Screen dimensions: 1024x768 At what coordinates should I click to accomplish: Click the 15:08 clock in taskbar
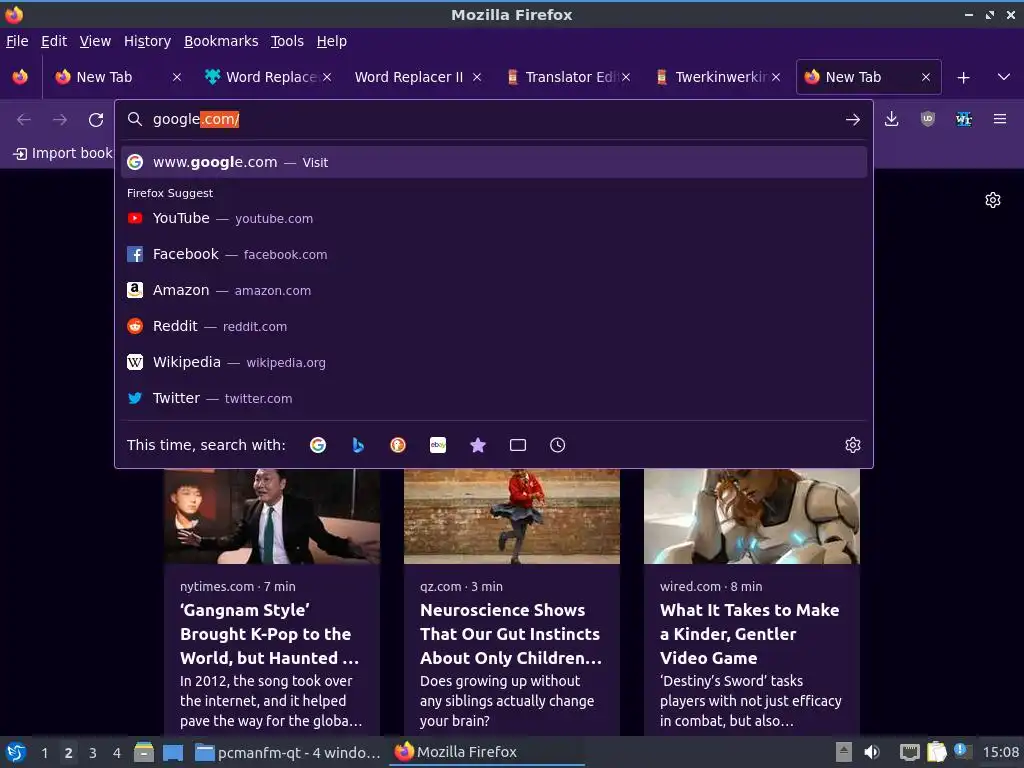coord(1000,752)
